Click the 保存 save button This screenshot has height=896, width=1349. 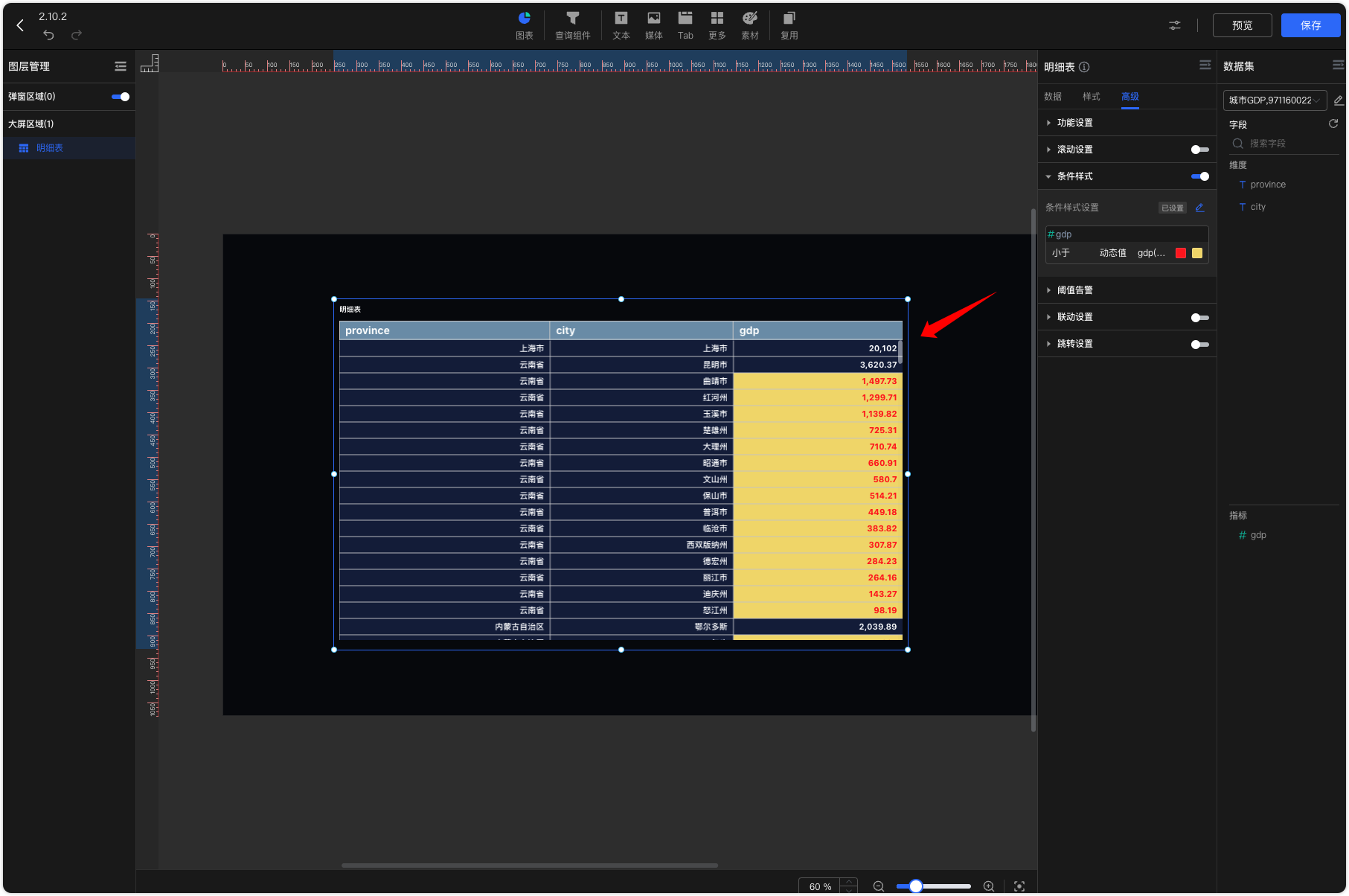pyautogui.click(x=1310, y=25)
